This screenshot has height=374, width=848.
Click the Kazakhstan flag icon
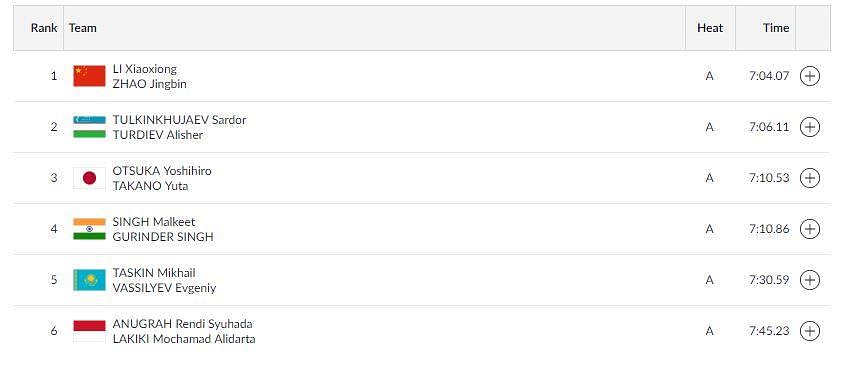click(89, 280)
